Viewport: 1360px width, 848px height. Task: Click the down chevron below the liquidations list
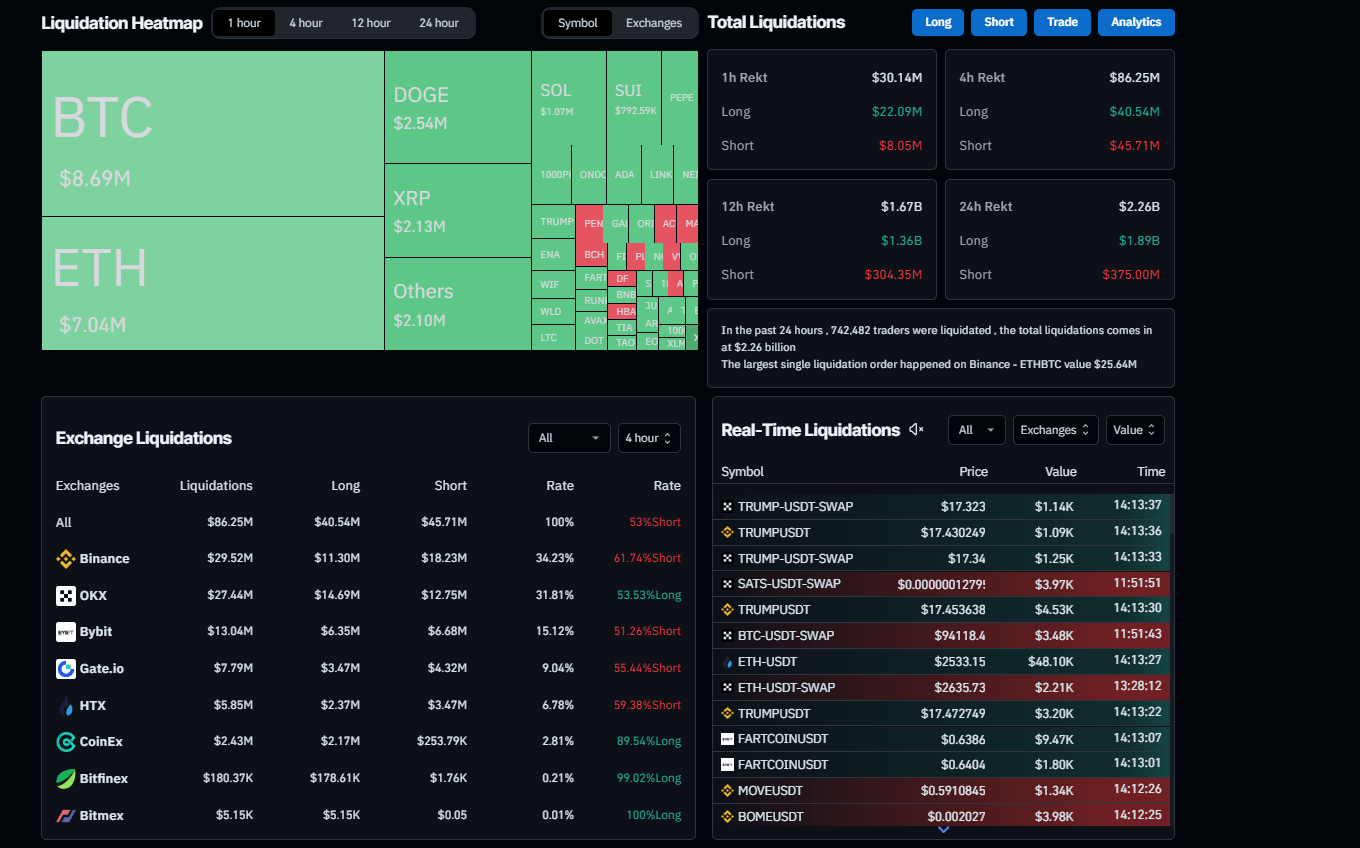(943, 829)
